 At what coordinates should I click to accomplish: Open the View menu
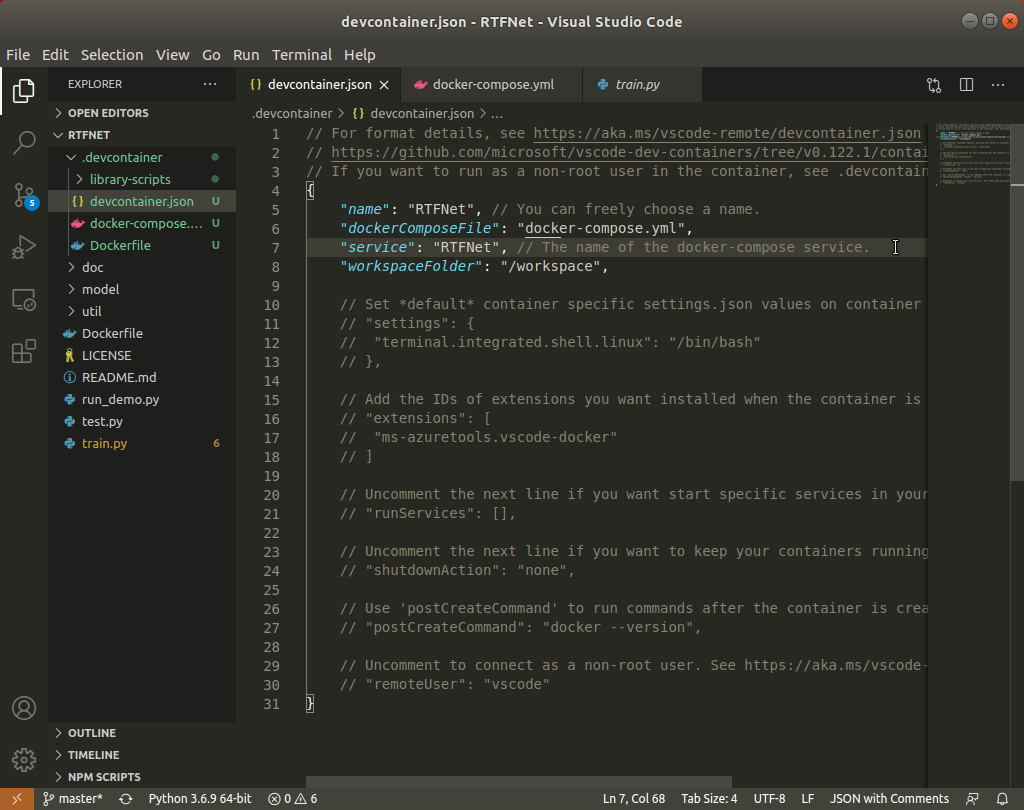pyautogui.click(x=172, y=55)
